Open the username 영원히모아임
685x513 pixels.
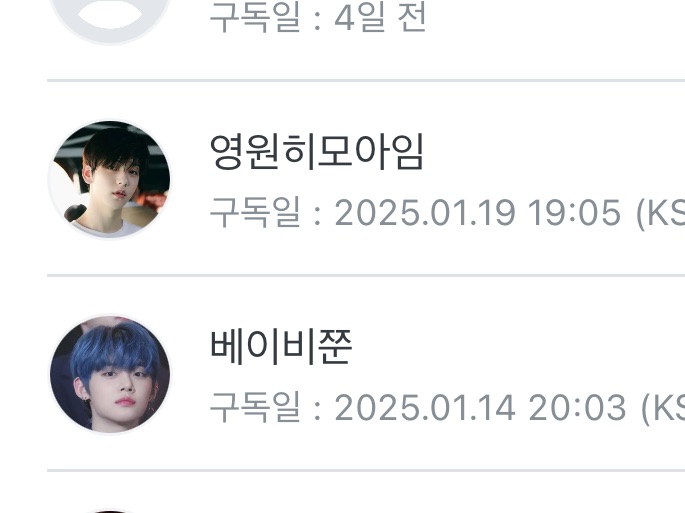tap(317, 152)
